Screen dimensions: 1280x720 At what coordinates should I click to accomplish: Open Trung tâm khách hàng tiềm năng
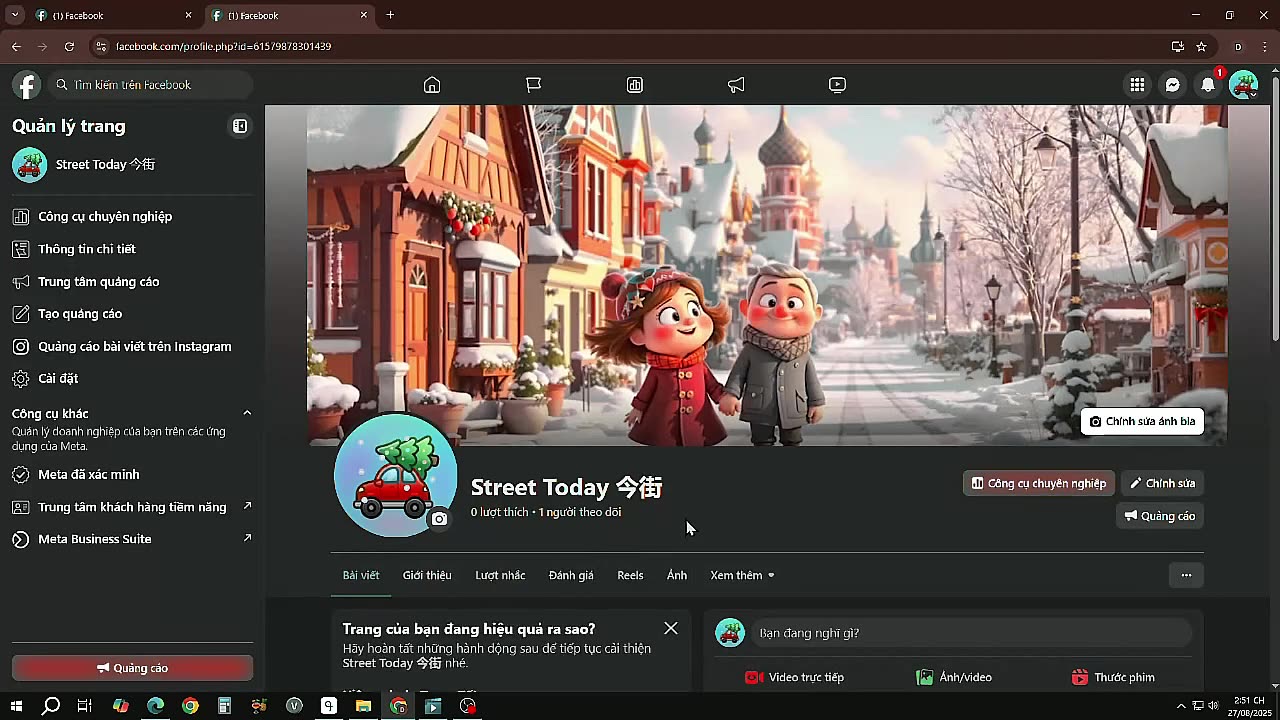pos(132,507)
